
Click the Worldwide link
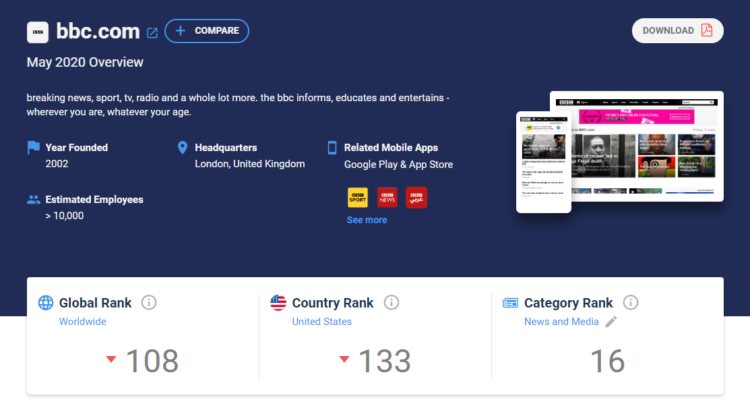pyautogui.click(x=83, y=322)
